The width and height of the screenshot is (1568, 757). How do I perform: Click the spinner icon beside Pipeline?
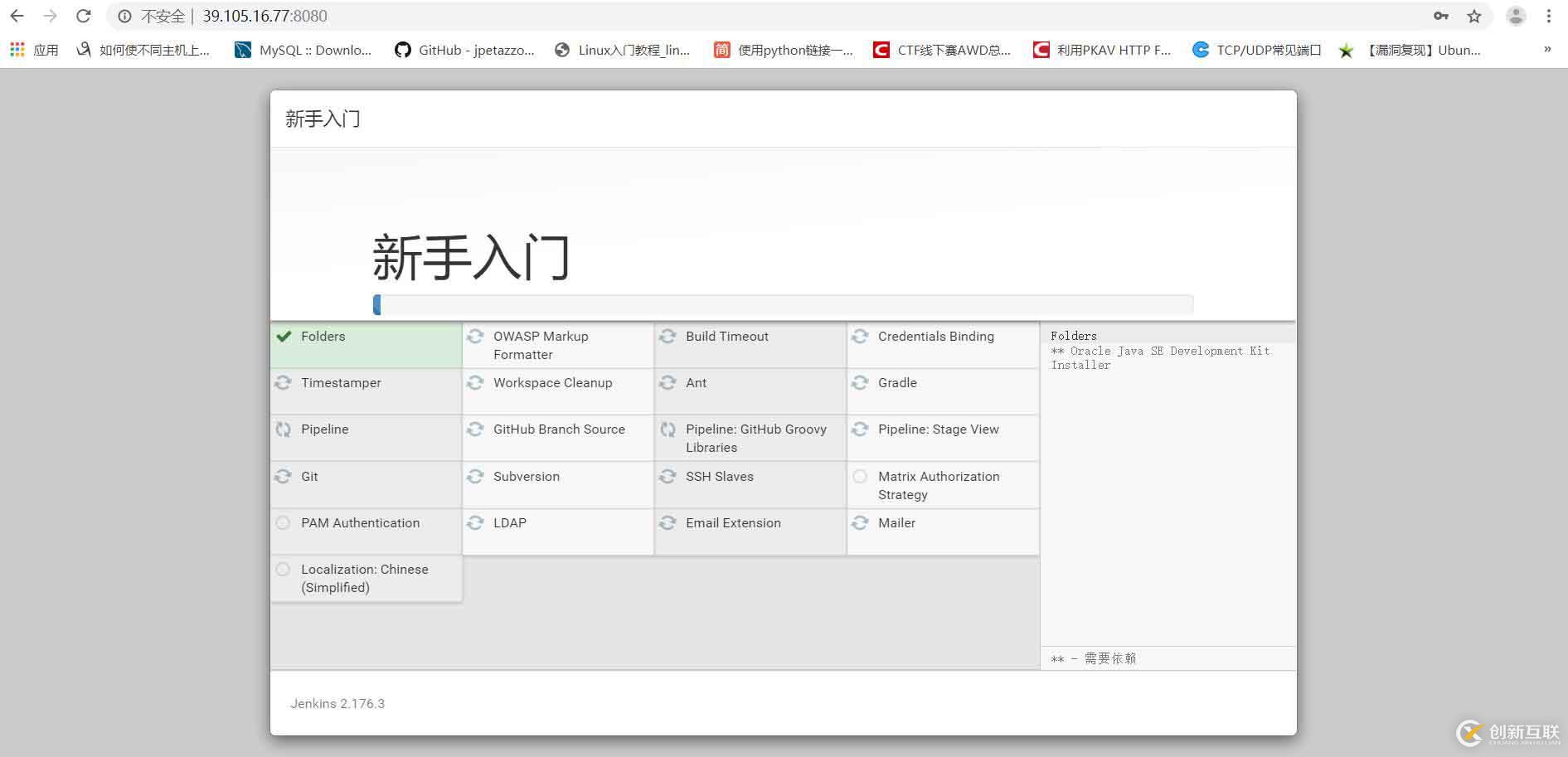283,429
